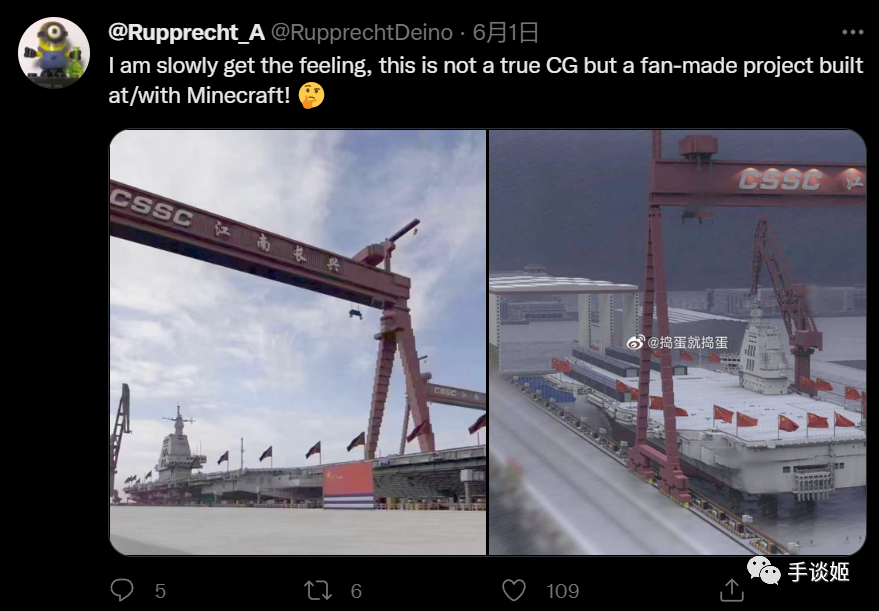Open the three-dot more options menu

[x=852, y=33]
